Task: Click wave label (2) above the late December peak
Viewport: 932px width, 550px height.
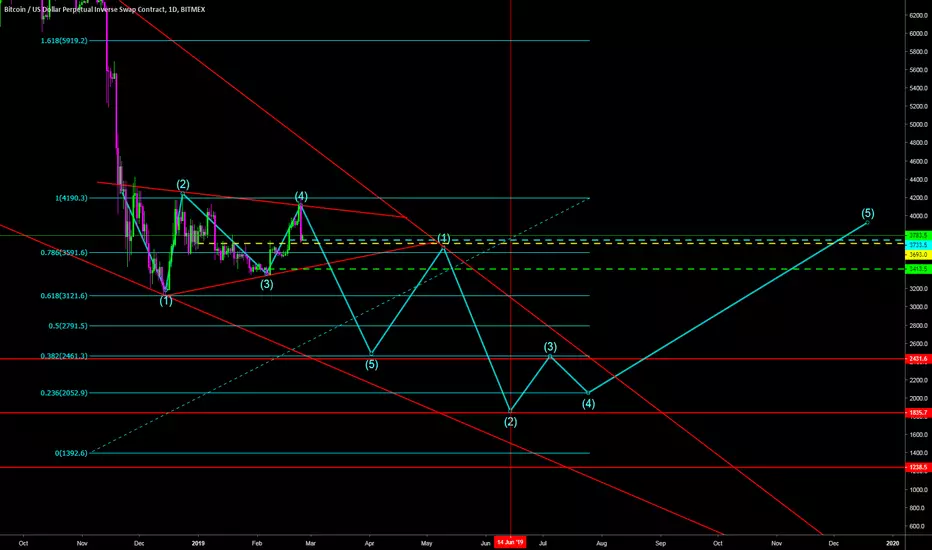Action: 182,184
